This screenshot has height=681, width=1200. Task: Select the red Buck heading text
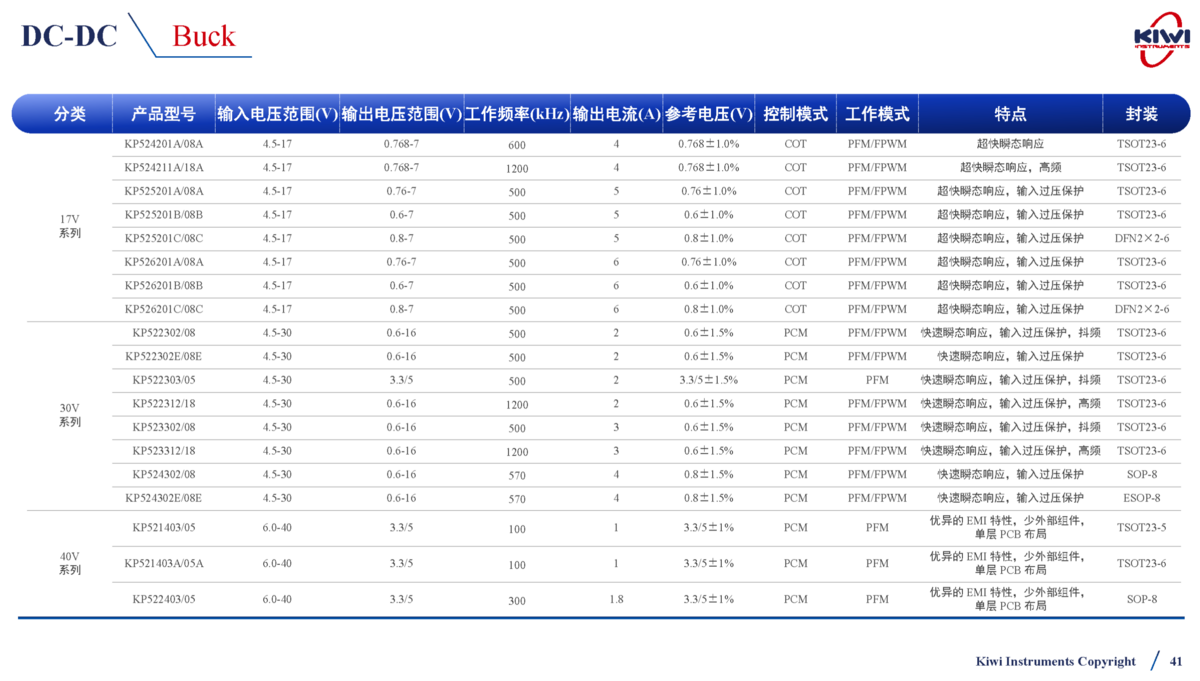(203, 36)
